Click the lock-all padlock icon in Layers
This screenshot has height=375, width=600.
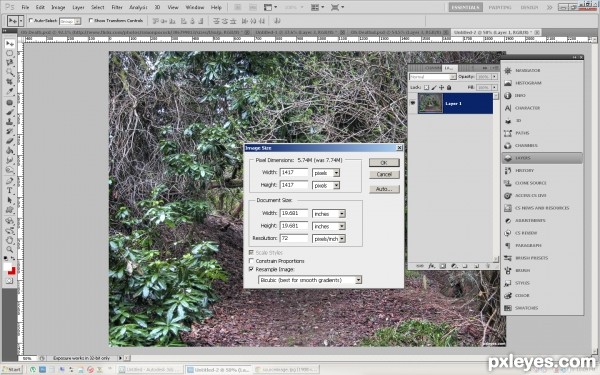click(x=449, y=88)
